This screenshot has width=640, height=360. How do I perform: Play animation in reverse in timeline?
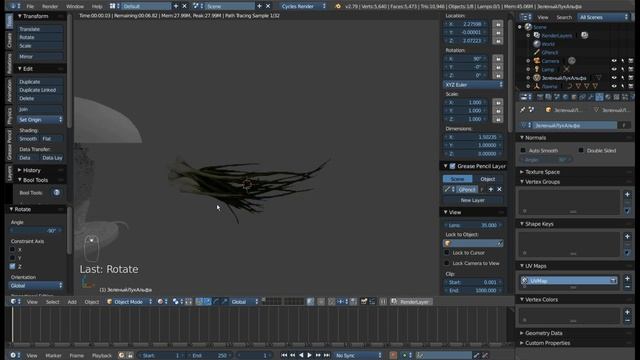pyautogui.click(x=301, y=356)
